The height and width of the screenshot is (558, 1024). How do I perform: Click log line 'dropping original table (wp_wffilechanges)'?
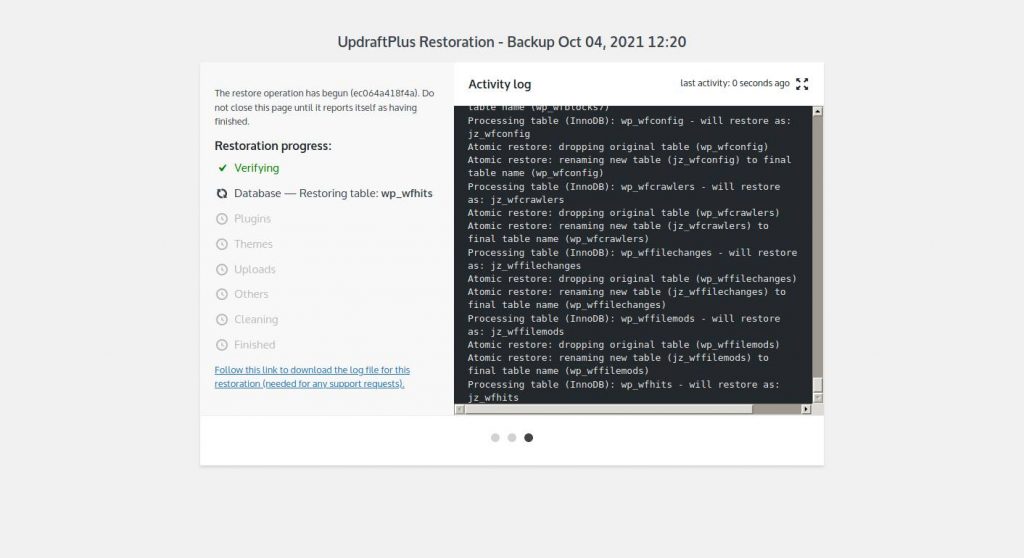click(x=632, y=279)
